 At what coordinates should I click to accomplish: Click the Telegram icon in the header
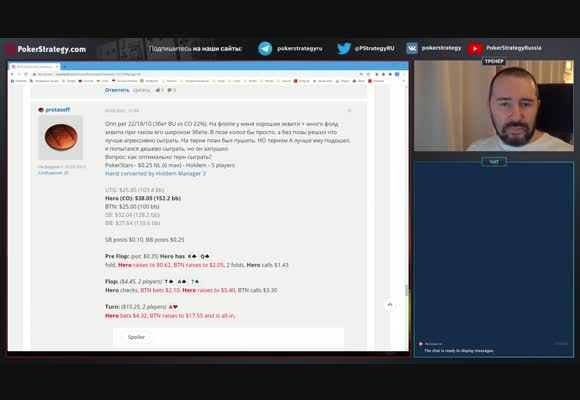point(265,48)
